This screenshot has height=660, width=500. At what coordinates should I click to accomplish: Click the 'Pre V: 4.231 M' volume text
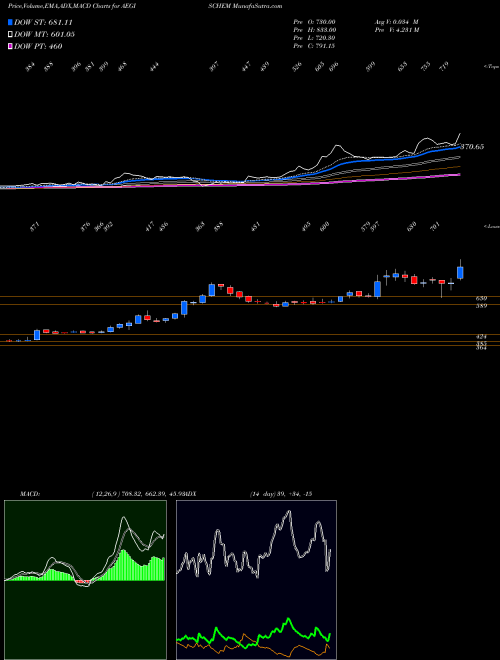(x=397, y=30)
